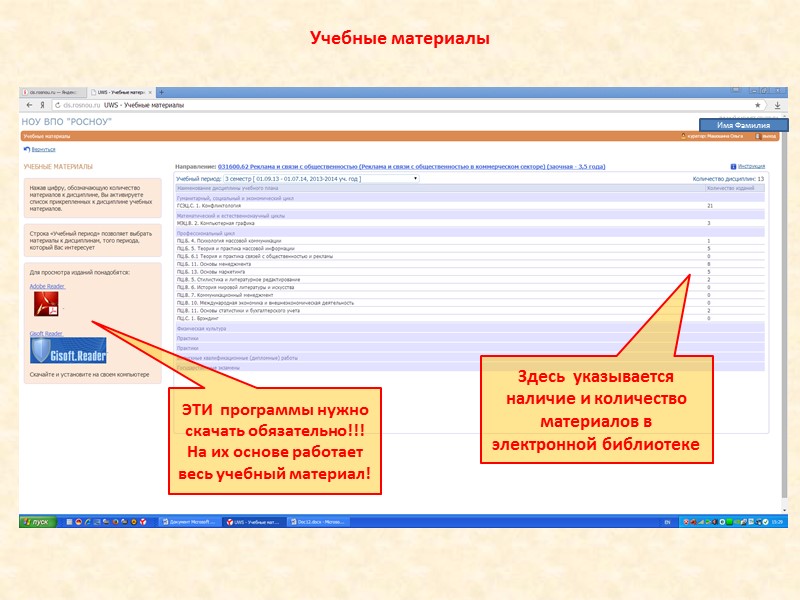Click row 'ПЦ.В. 10. Международная экономика'

pos(469,303)
